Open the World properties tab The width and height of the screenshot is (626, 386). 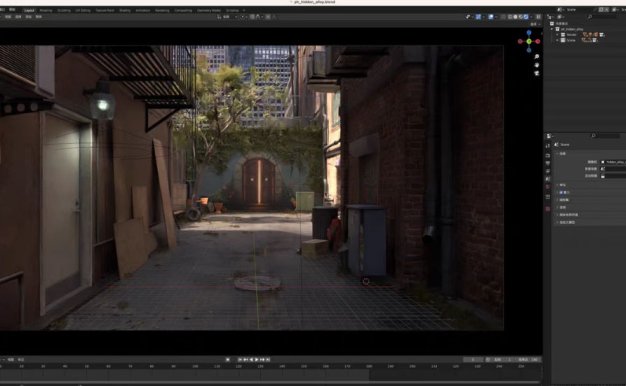(548, 186)
